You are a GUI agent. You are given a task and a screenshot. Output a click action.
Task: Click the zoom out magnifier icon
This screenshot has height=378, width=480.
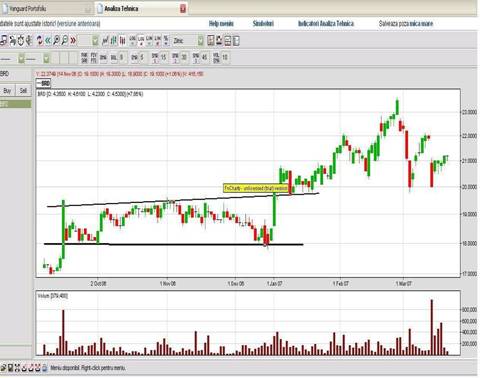[x=65, y=40]
